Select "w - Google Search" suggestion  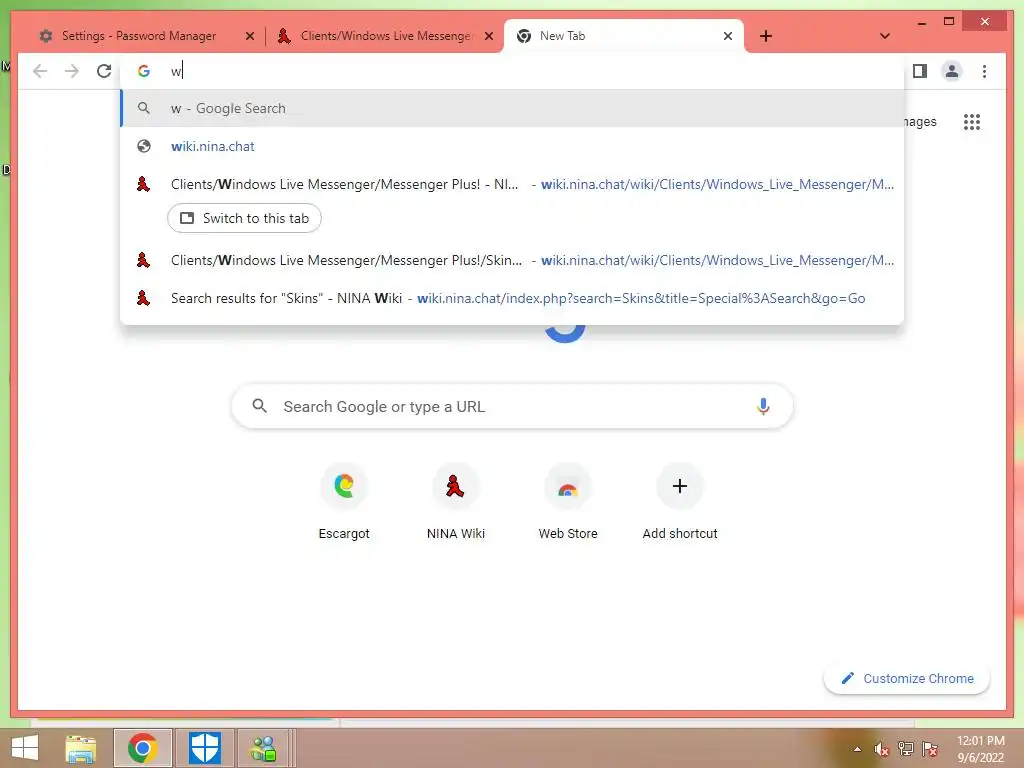tap(512, 108)
